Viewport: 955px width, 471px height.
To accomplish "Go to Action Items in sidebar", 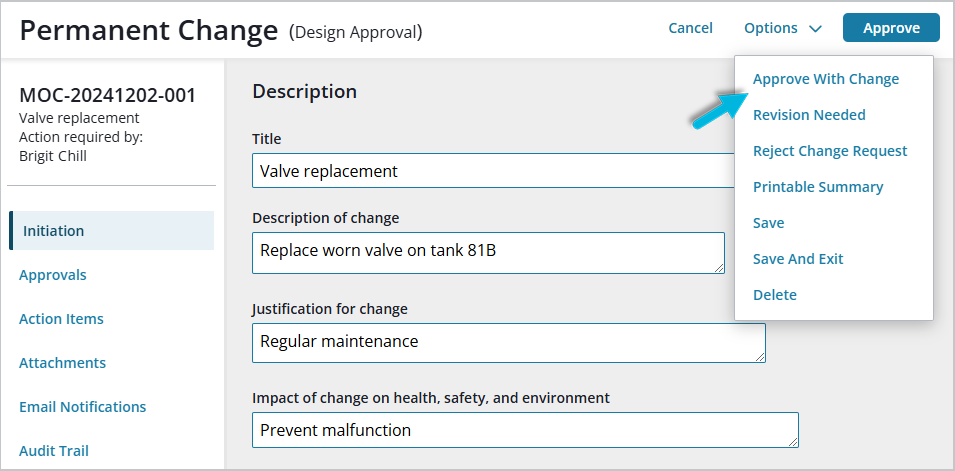I will [x=61, y=319].
